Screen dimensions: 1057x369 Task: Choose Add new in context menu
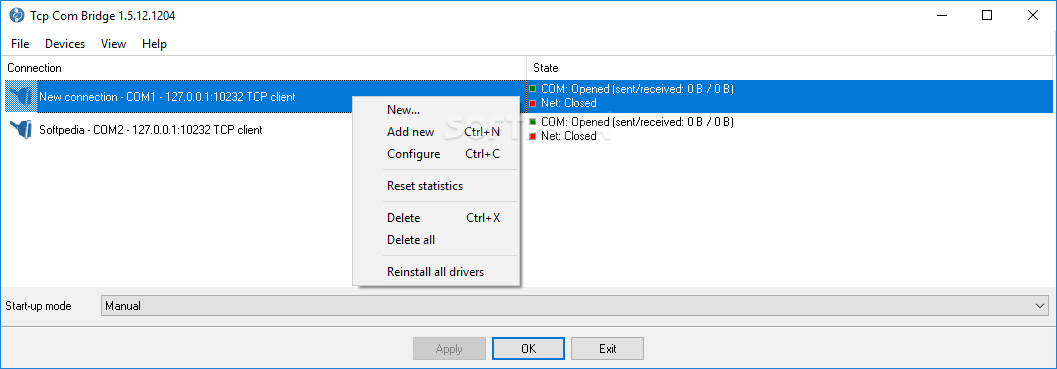(x=436, y=132)
